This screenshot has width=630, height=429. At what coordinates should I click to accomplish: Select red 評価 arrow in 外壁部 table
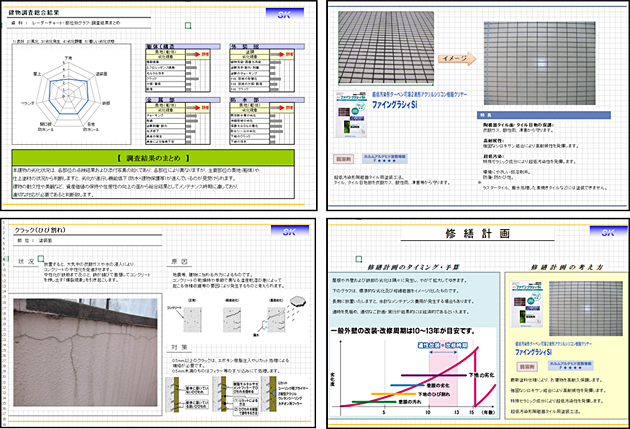(284, 54)
